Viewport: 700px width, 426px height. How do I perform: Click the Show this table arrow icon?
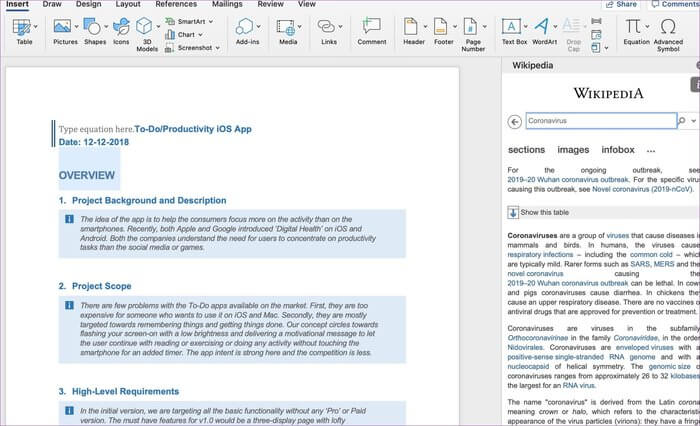click(x=513, y=213)
